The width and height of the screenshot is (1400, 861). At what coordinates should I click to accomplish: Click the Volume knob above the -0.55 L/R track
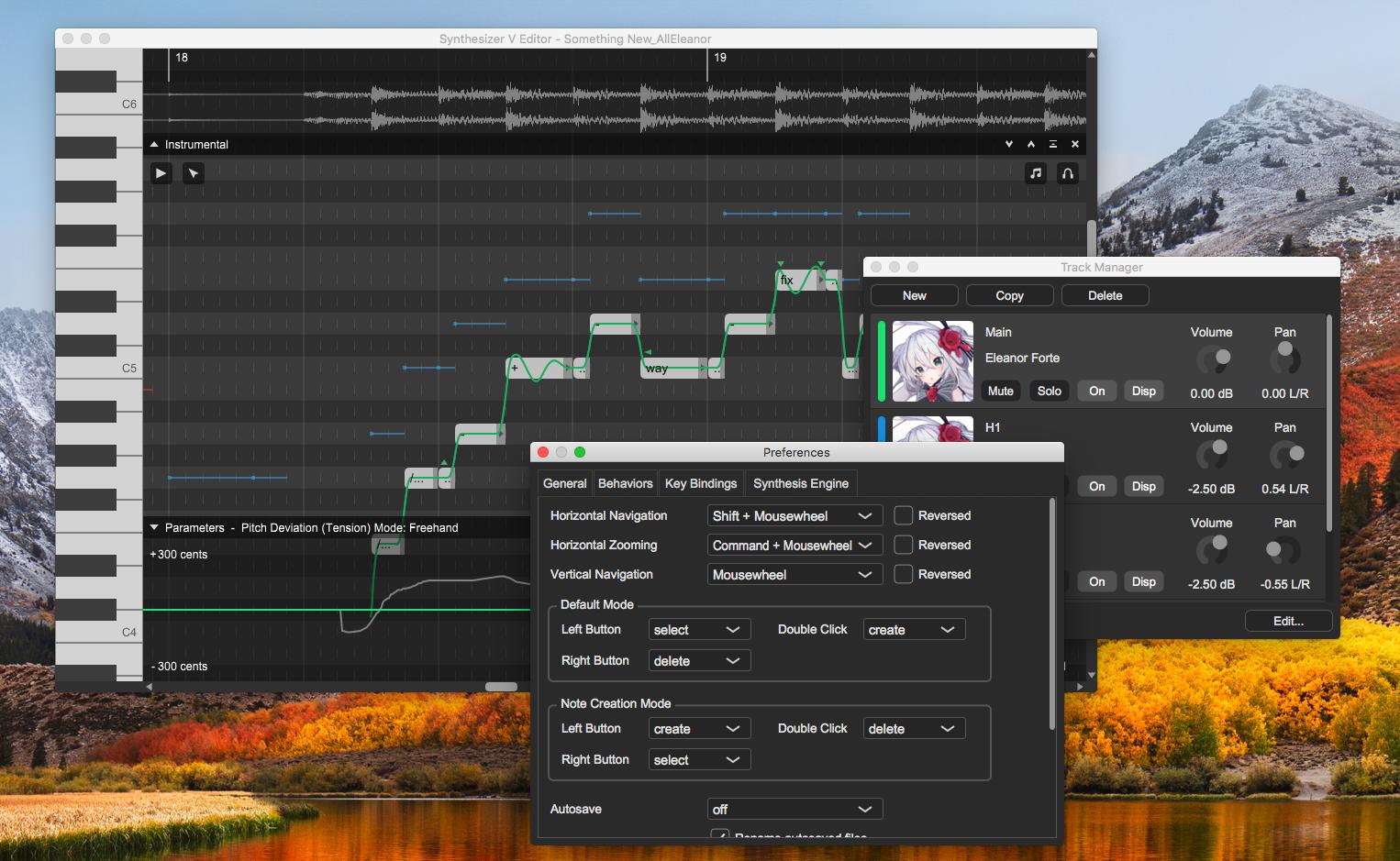pos(1212,550)
